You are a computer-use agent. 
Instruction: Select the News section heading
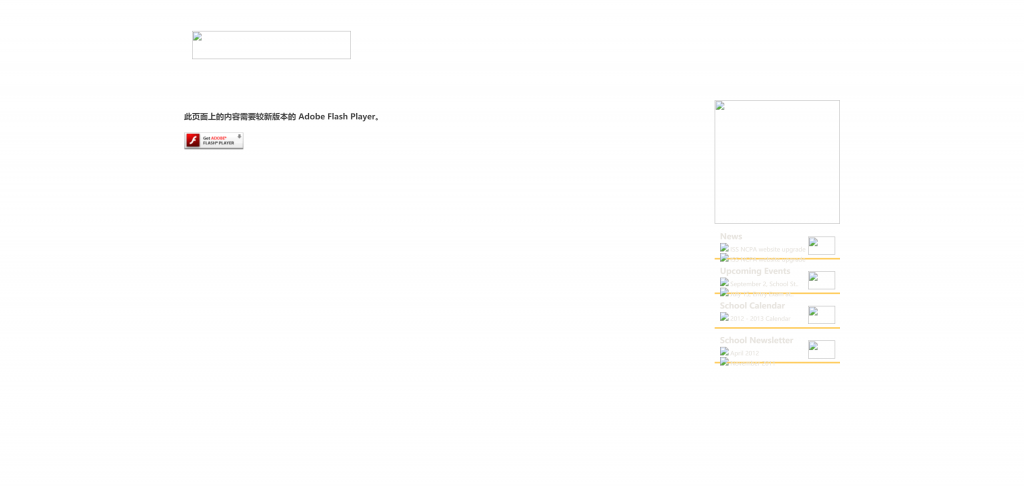pos(731,237)
